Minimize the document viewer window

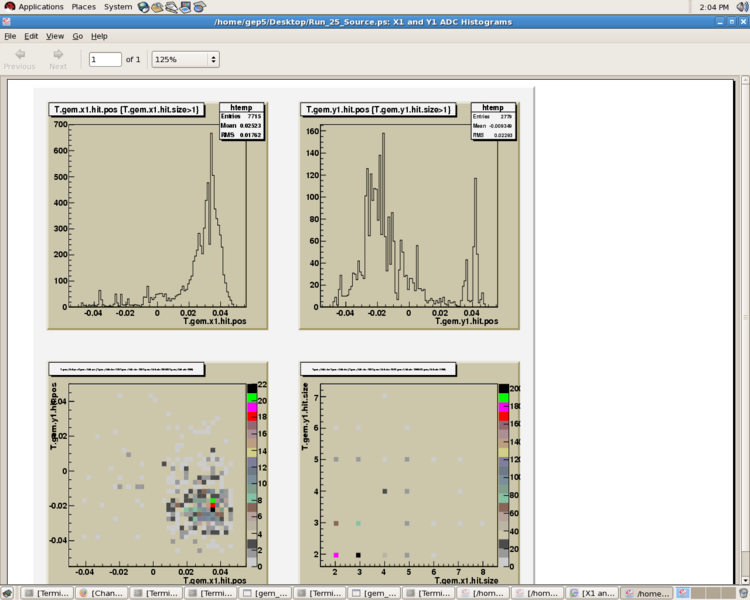click(720, 22)
